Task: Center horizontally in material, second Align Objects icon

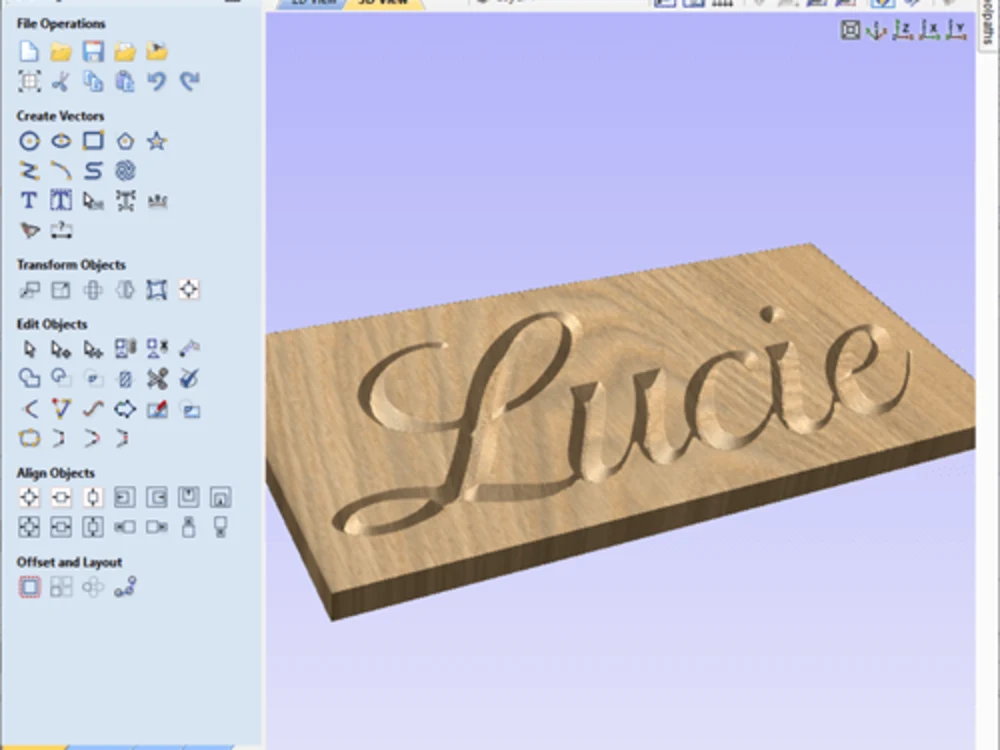Action: pos(61,497)
